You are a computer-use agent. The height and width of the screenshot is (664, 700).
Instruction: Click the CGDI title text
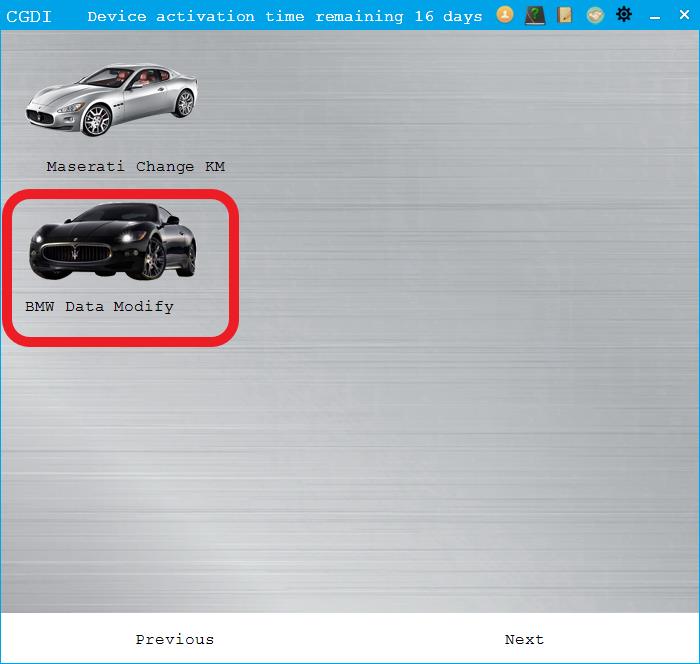29,17
